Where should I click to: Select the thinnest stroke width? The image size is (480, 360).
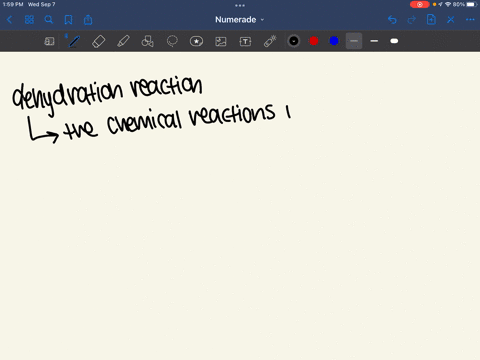(354, 41)
